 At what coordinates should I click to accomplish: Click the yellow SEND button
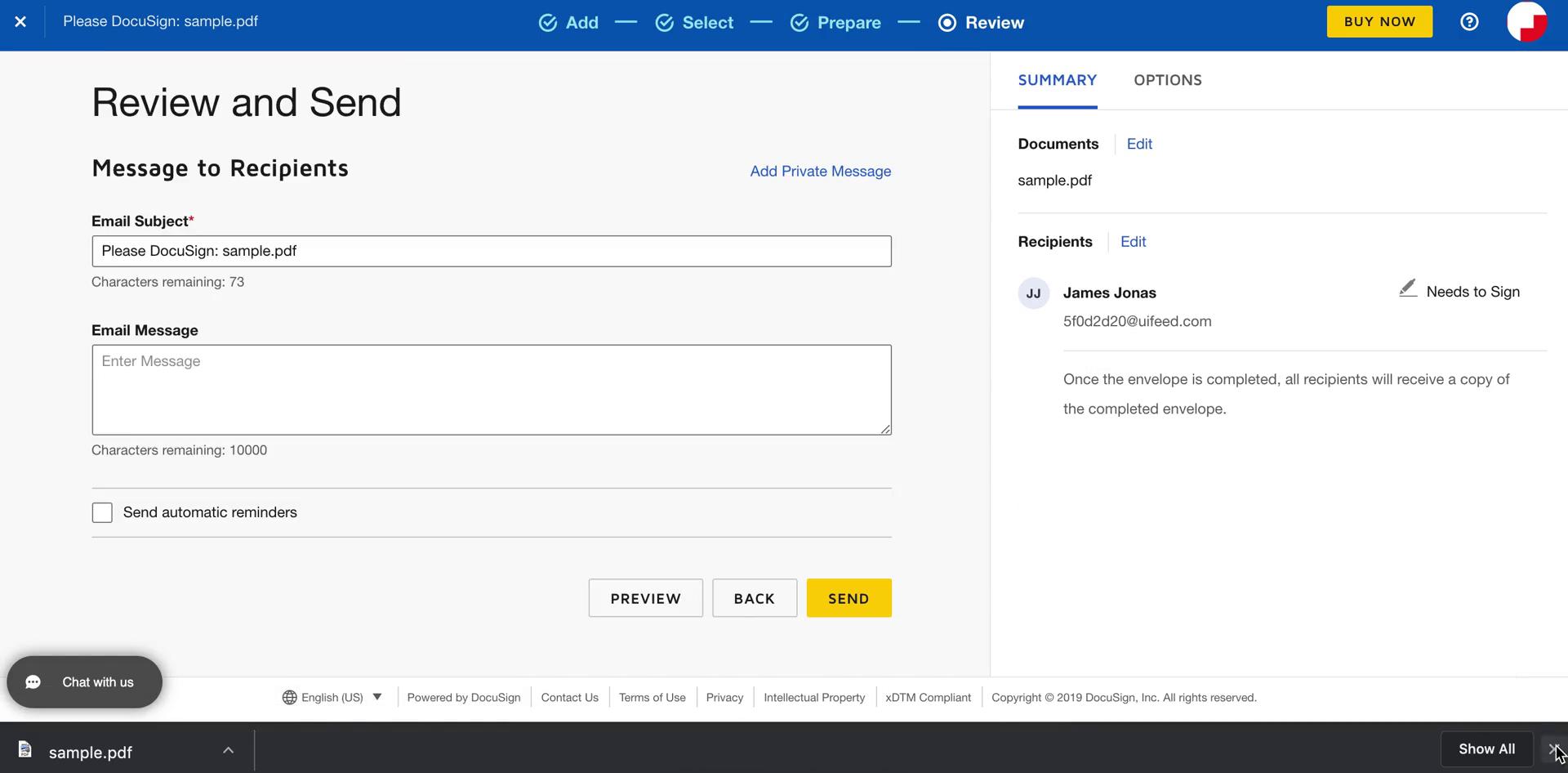tap(849, 598)
